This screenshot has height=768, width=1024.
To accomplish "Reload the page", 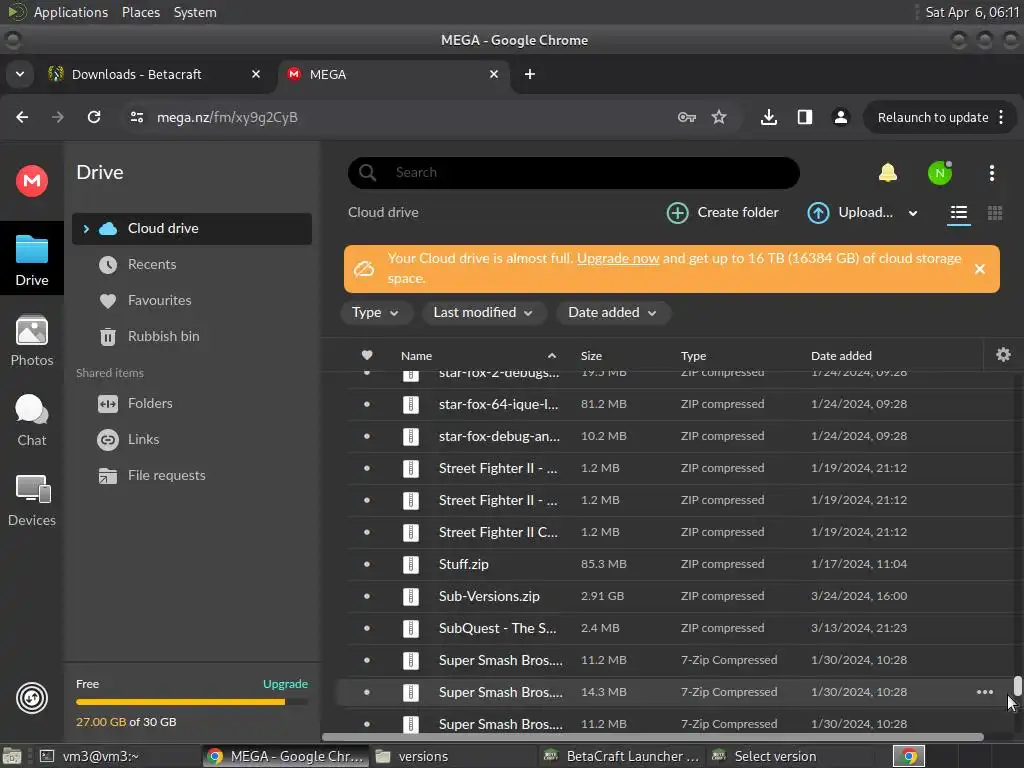I will coord(94,117).
